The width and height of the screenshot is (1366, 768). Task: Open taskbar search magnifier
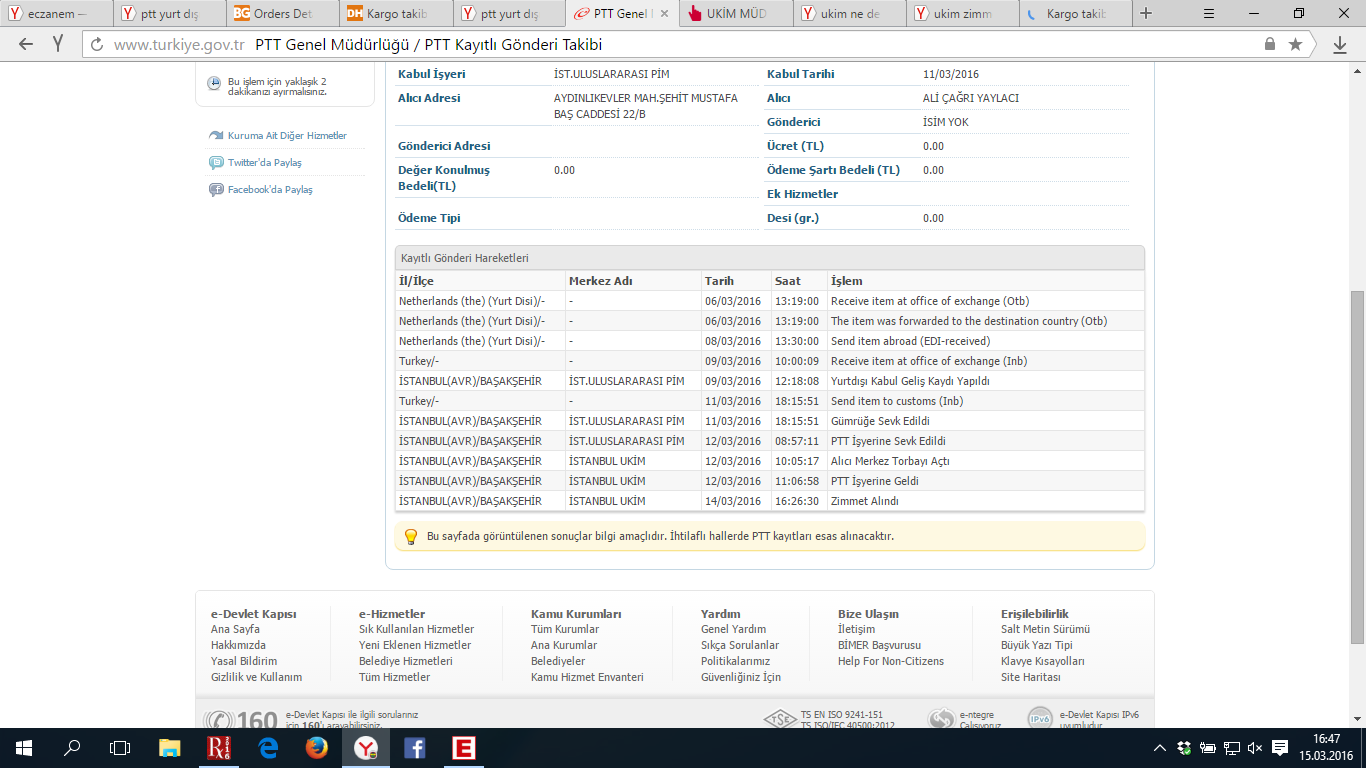72,747
